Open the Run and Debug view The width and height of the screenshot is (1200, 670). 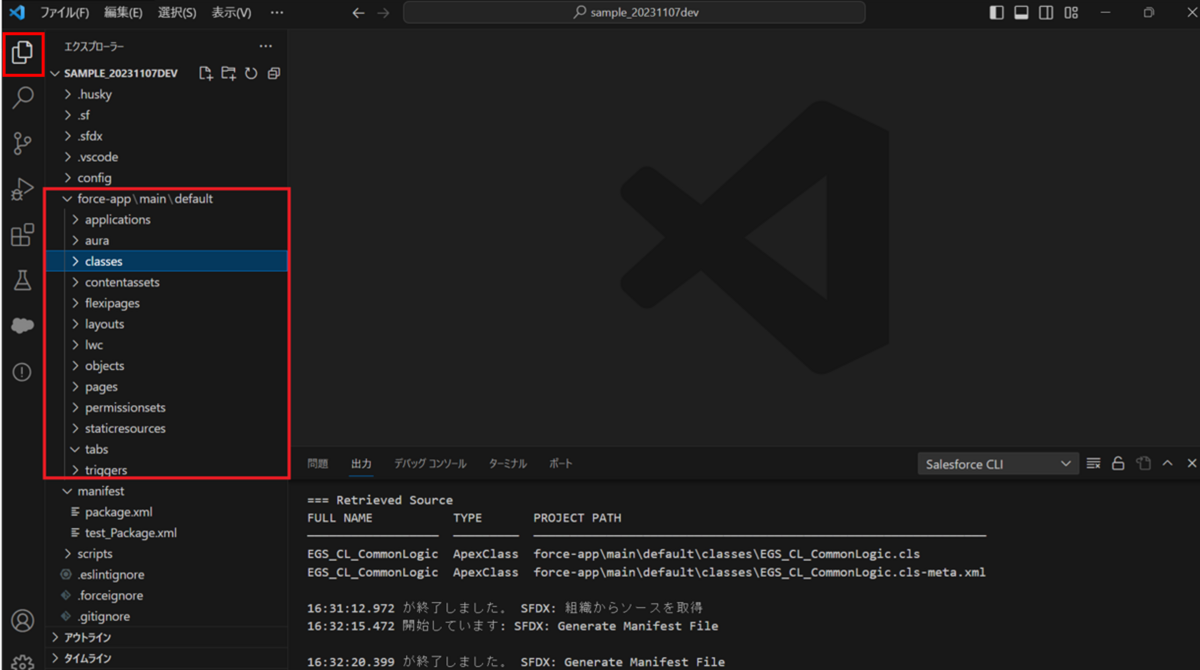pyautogui.click(x=24, y=189)
